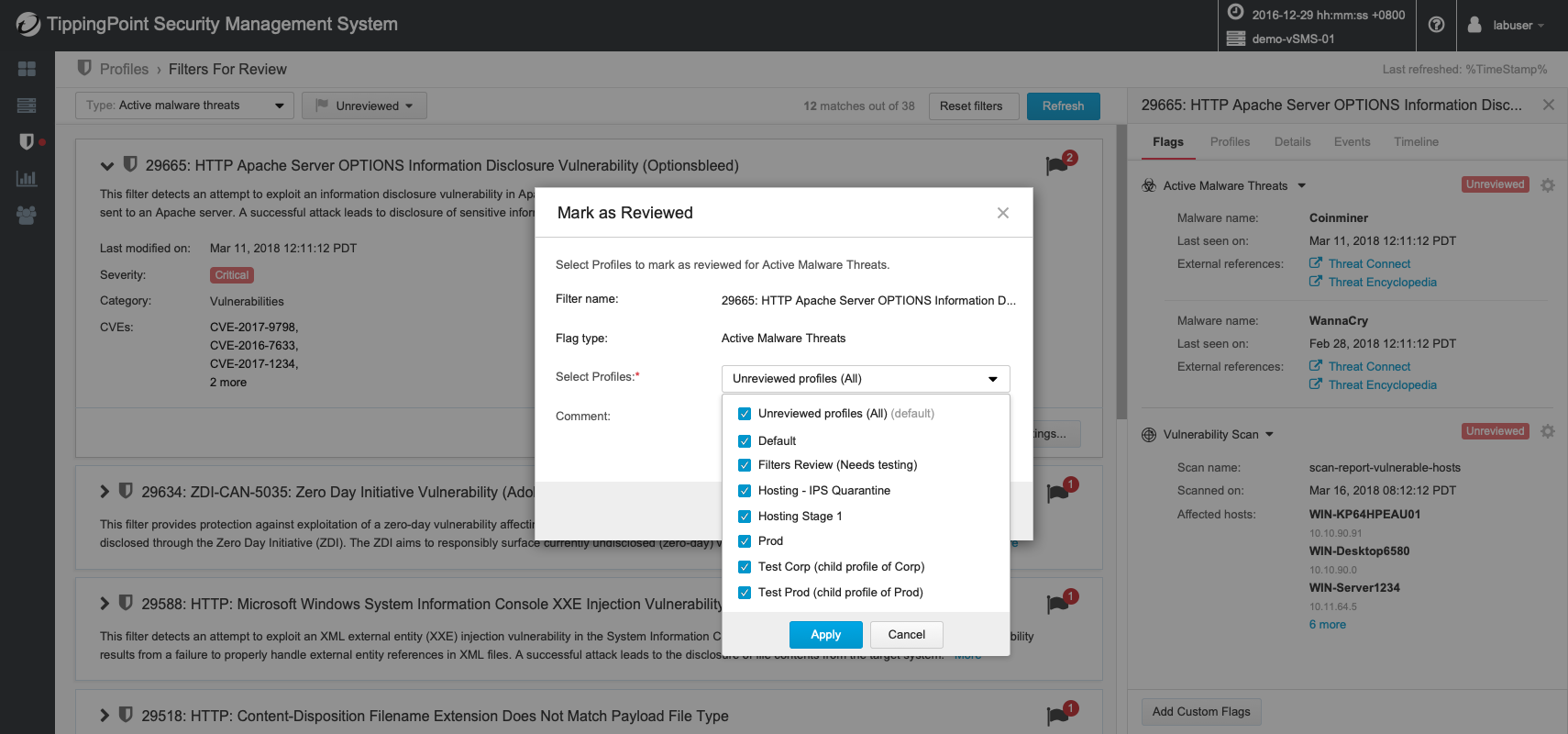
Task: Open the Profiles shield icon in sidebar
Action: point(27,141)
